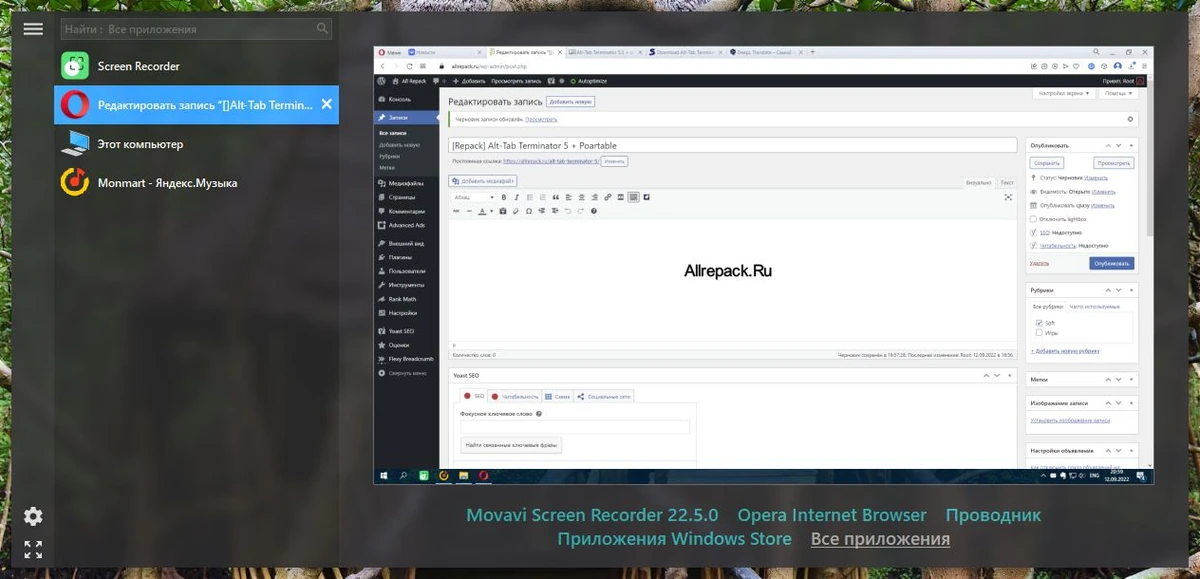
Task: Click the Italic icon in the previewed editor
Action: 517,198
